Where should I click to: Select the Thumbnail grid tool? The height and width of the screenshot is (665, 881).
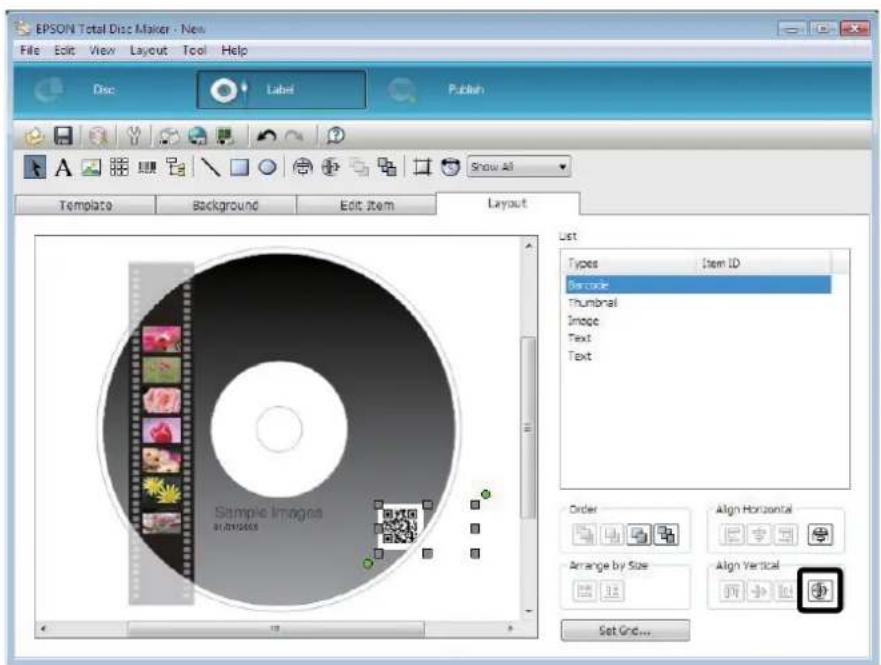tap(119, 167)
